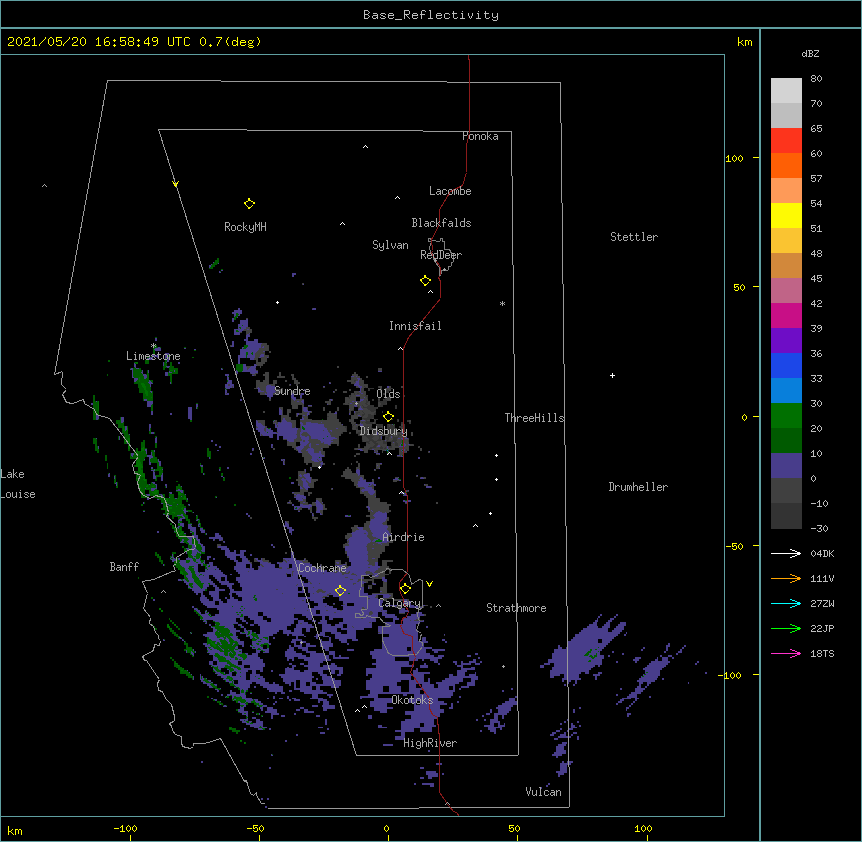Click the Sylvan label
Viewport: 862px width, 842px height.
pyautogui.click(x=390, y=245)
